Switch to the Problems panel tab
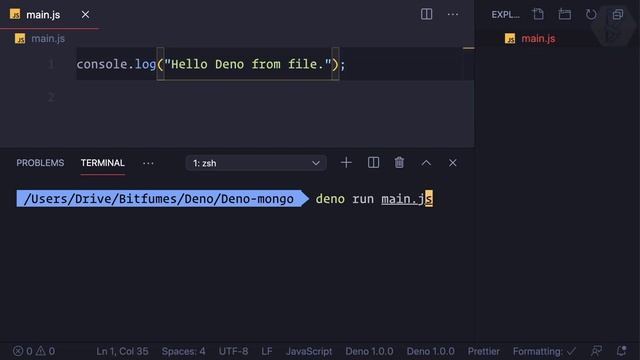The image size is (640, 360). 40,163
